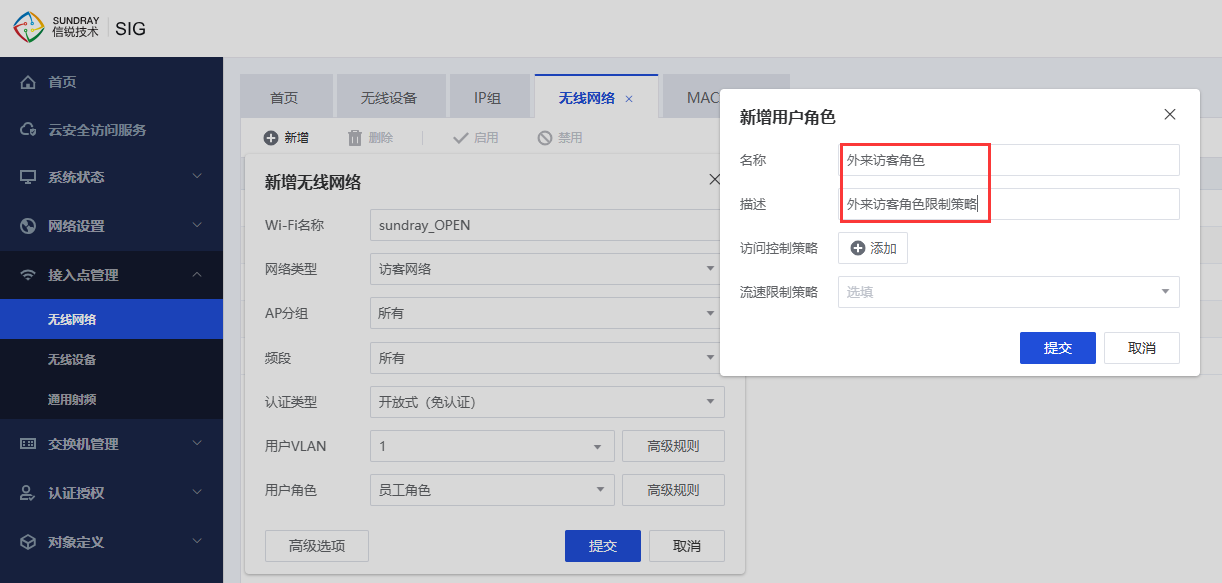Image resolution: width=1222 pixels, height=583 pixels.
Task: Click the user icon for 认证授权
Action: pyautogui.click(x=28, y=493)
